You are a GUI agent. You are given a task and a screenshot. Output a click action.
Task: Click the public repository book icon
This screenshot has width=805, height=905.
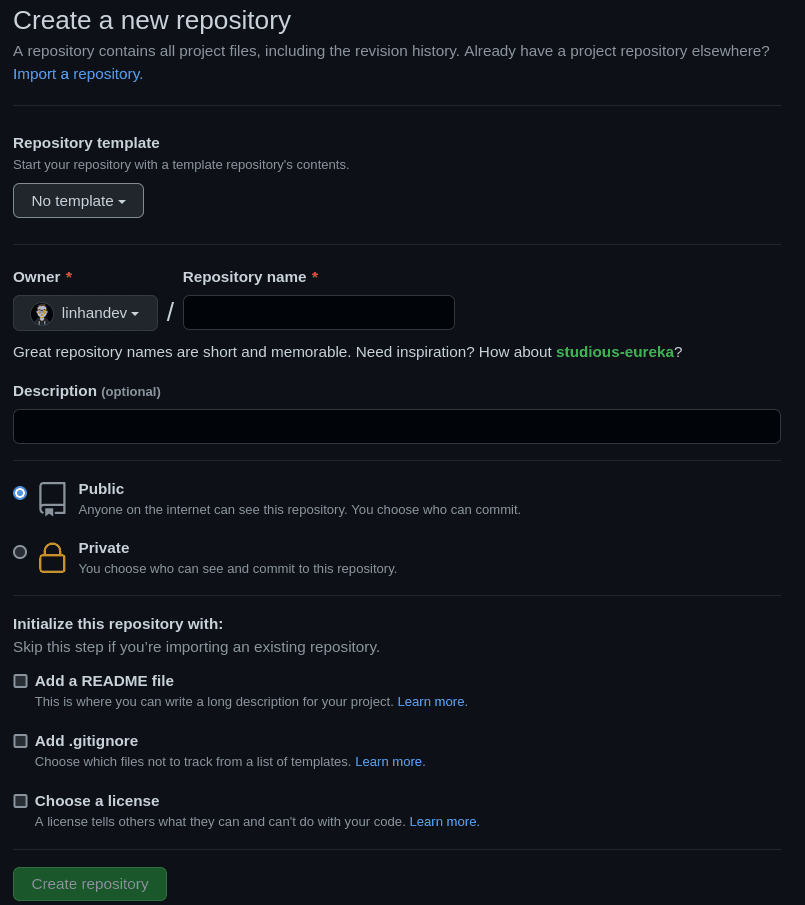pyautogui.click(x=52, y=498)
